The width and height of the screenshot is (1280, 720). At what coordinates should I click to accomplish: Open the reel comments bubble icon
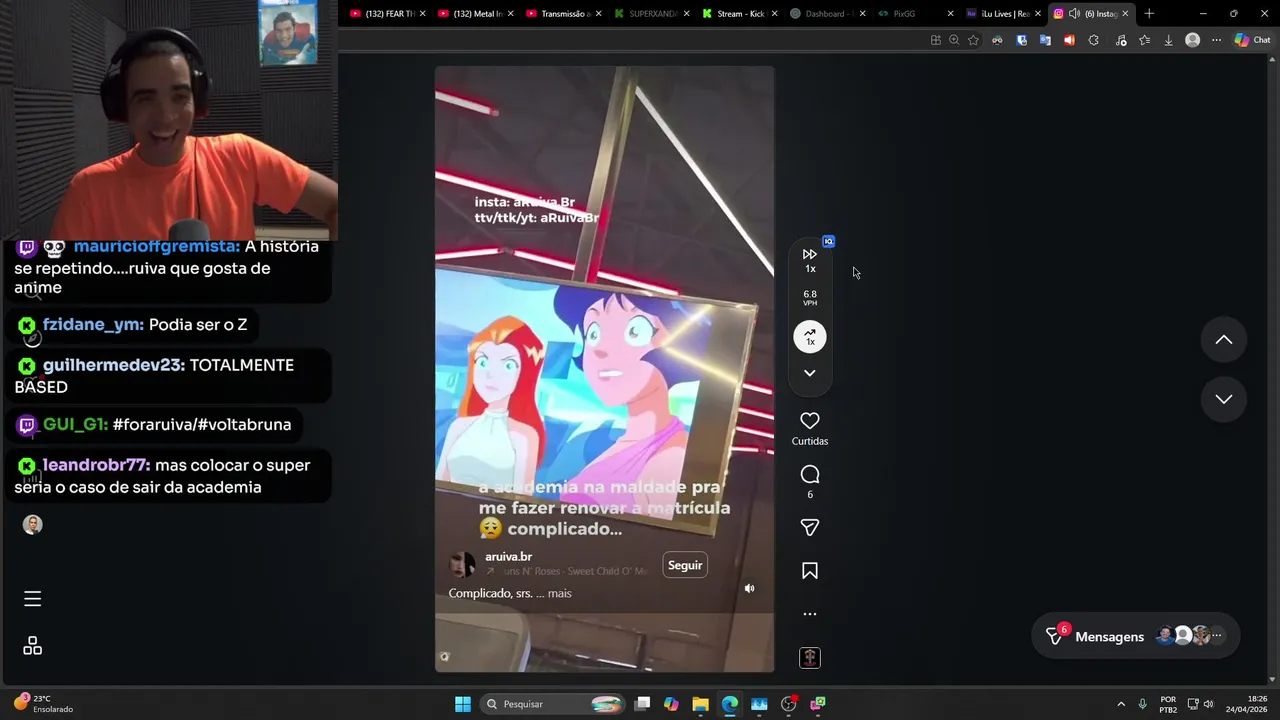[810, 474]
